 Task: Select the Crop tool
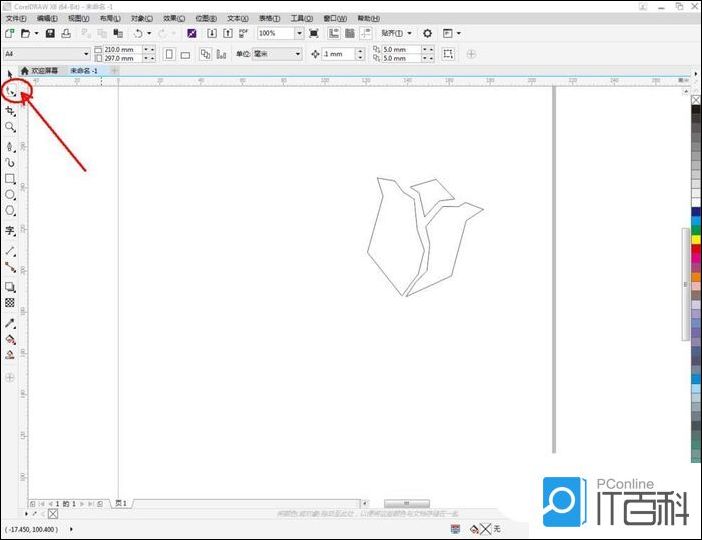pos(10,110)
